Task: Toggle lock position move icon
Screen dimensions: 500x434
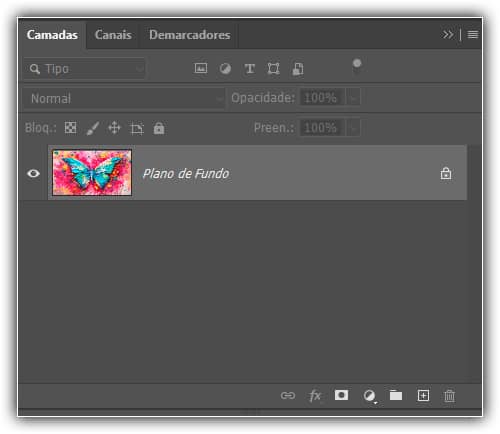Action: [114, 128]
